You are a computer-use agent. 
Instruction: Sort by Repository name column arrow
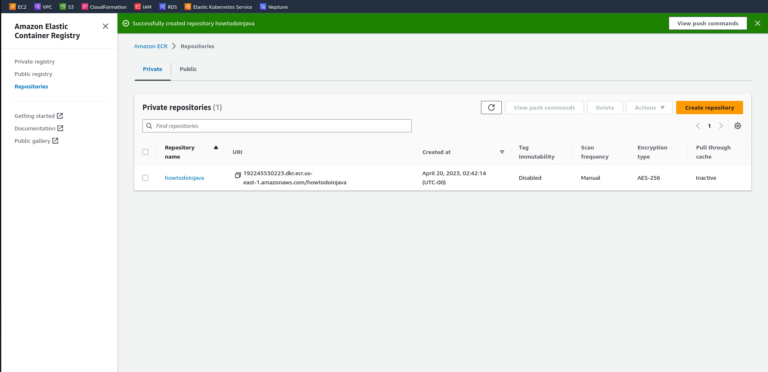click(x=216, y=147)
